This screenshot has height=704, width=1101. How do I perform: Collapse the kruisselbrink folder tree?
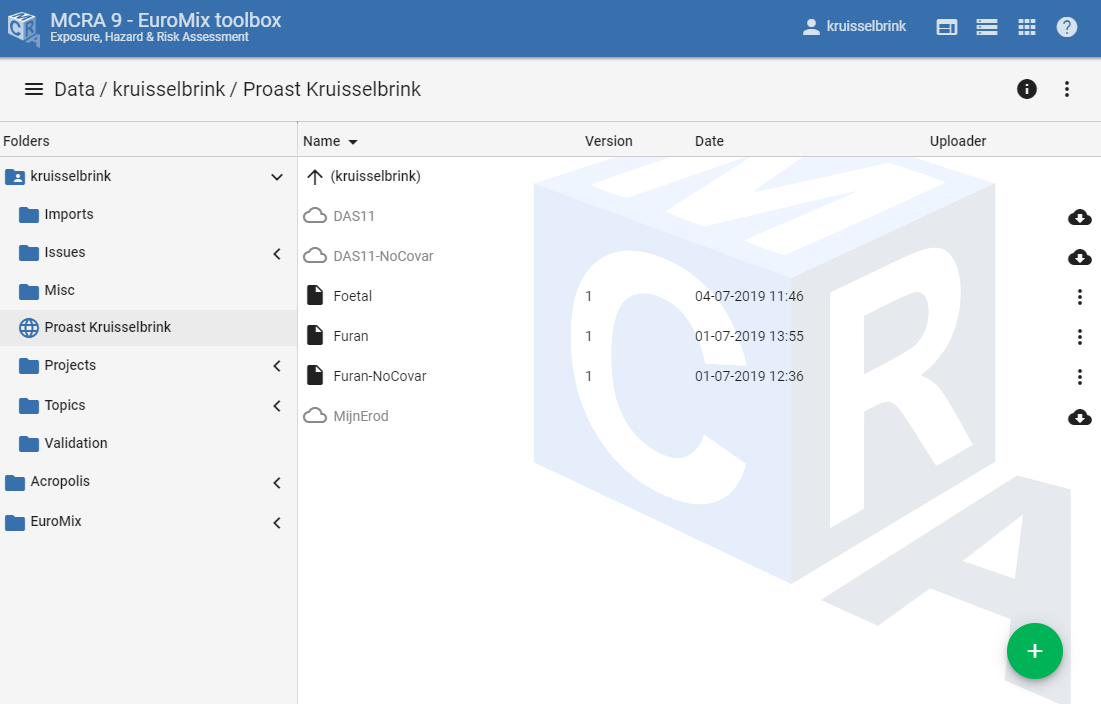(276, 175)
